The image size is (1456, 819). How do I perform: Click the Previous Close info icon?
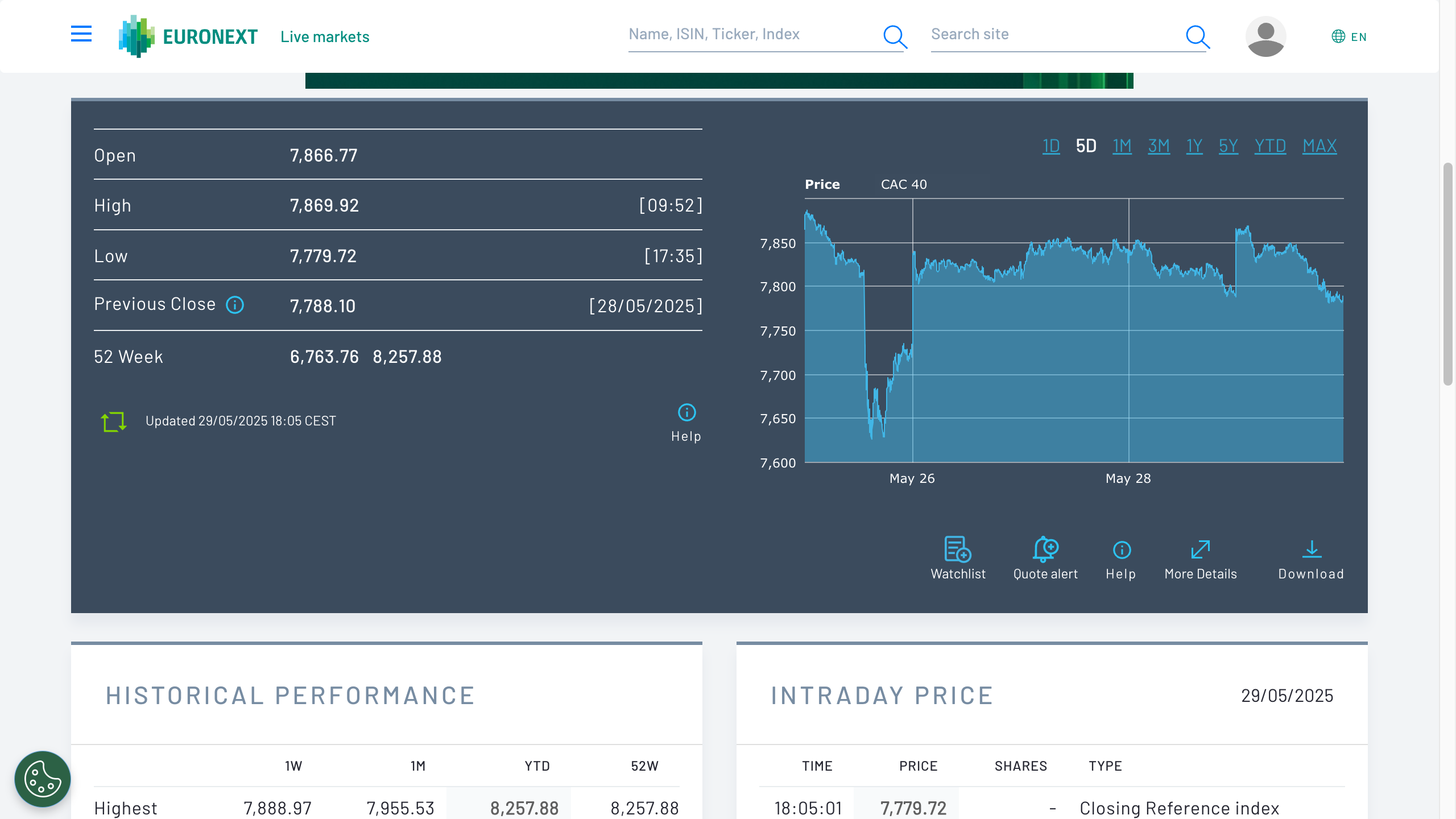click(x=235, y=305)
